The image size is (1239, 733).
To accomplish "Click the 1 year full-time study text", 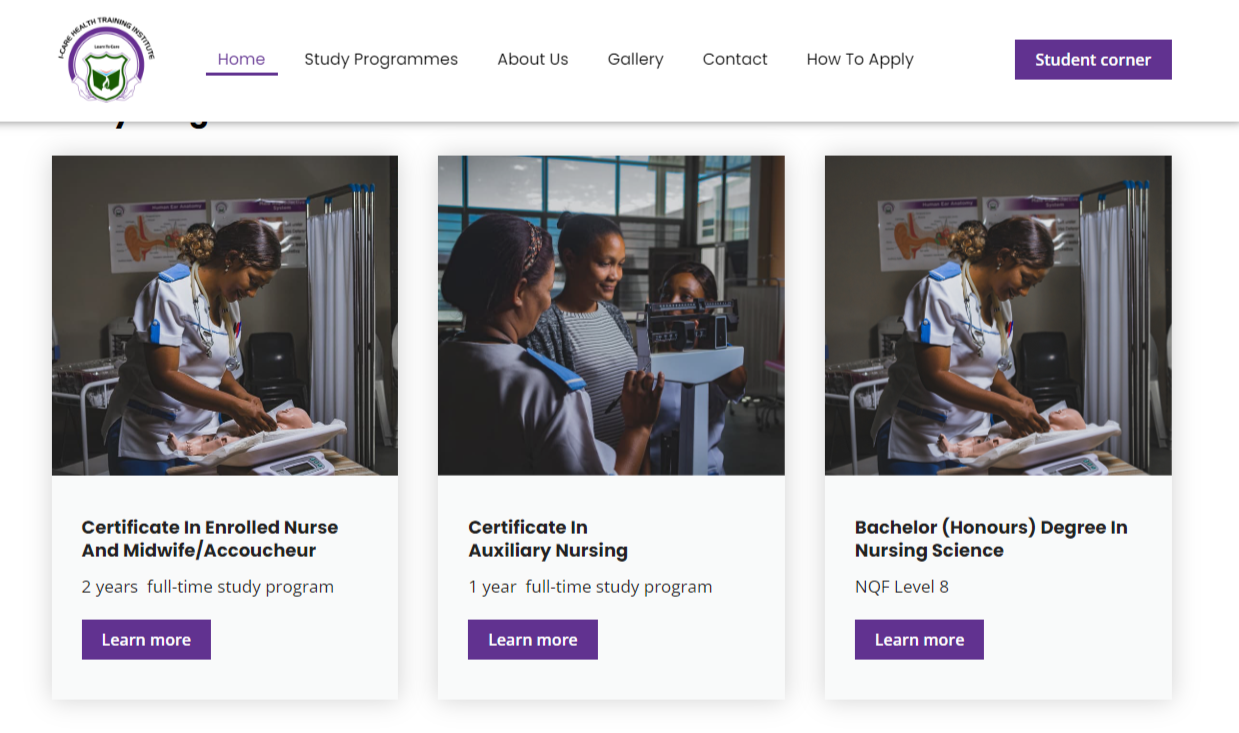I will tap(590, 586).
